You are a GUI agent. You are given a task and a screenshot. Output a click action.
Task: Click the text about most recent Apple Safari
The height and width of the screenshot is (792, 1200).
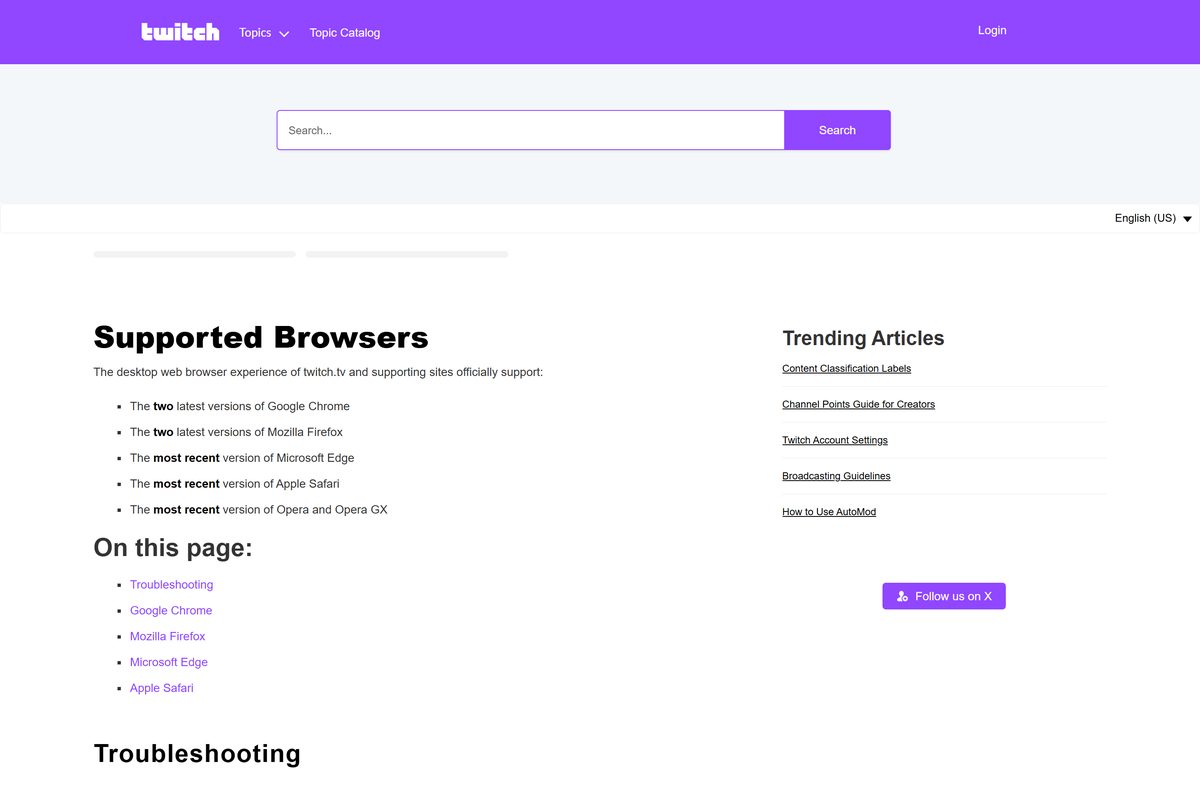pos(235,484)
